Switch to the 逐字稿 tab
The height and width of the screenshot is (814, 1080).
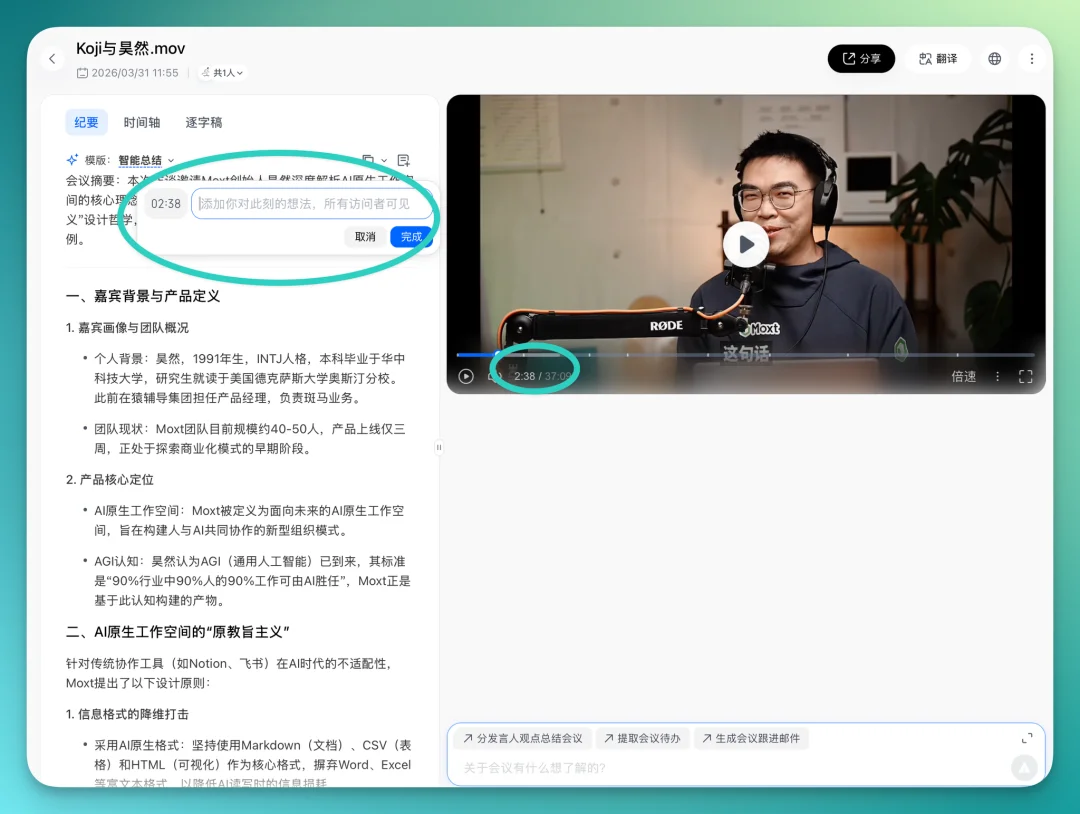click(x=203, y=122)
